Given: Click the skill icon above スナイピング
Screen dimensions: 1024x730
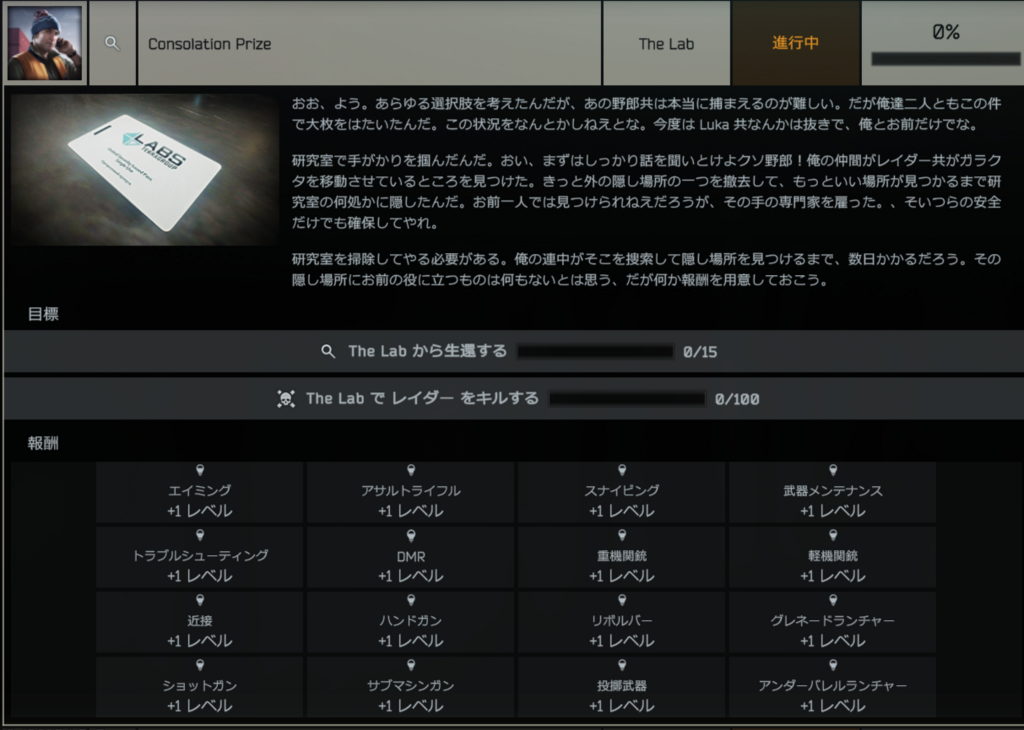Looking at the screenshot, I should [622, 470].
